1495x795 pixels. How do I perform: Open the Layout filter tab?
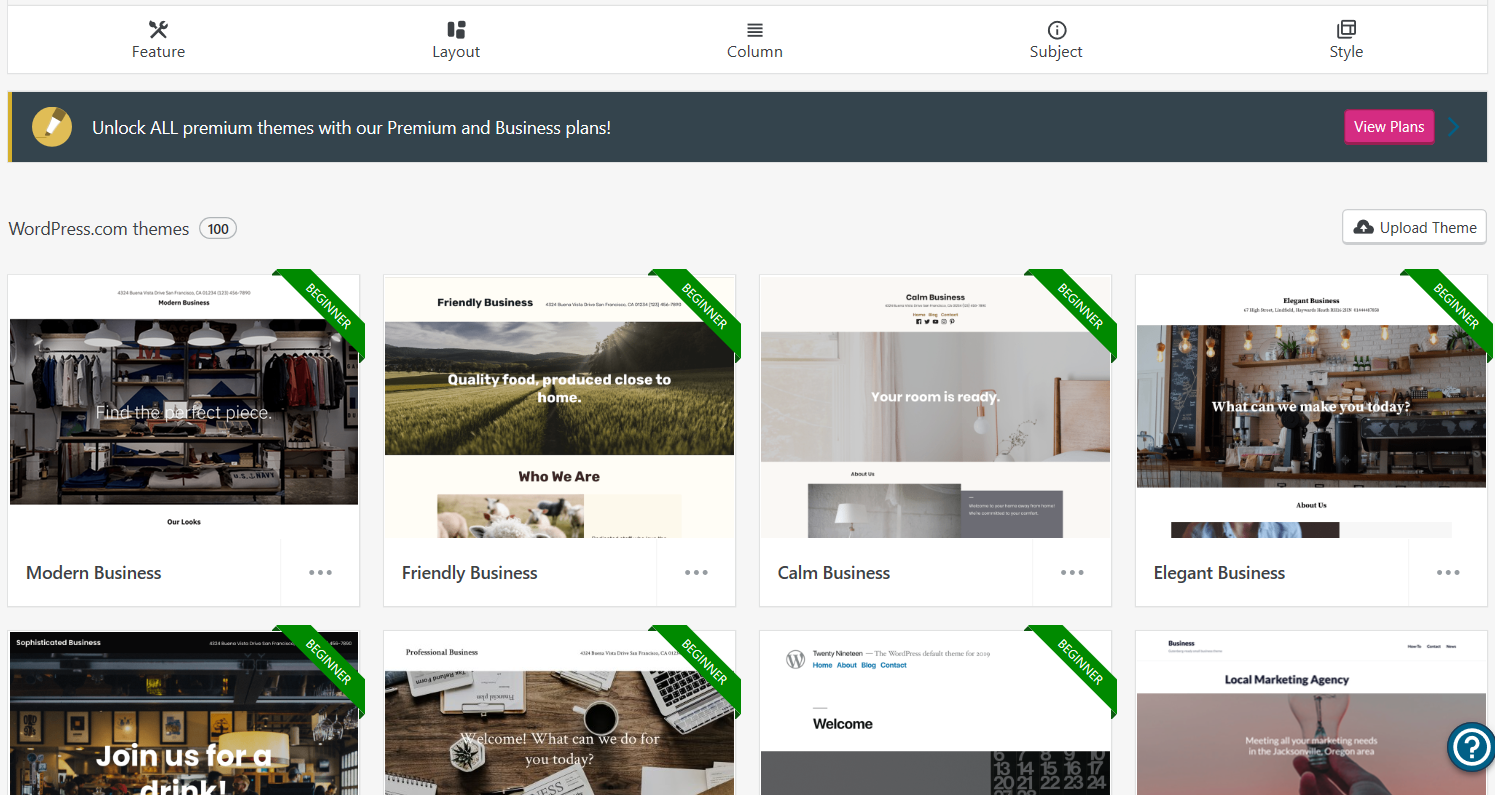coord(456,40)
